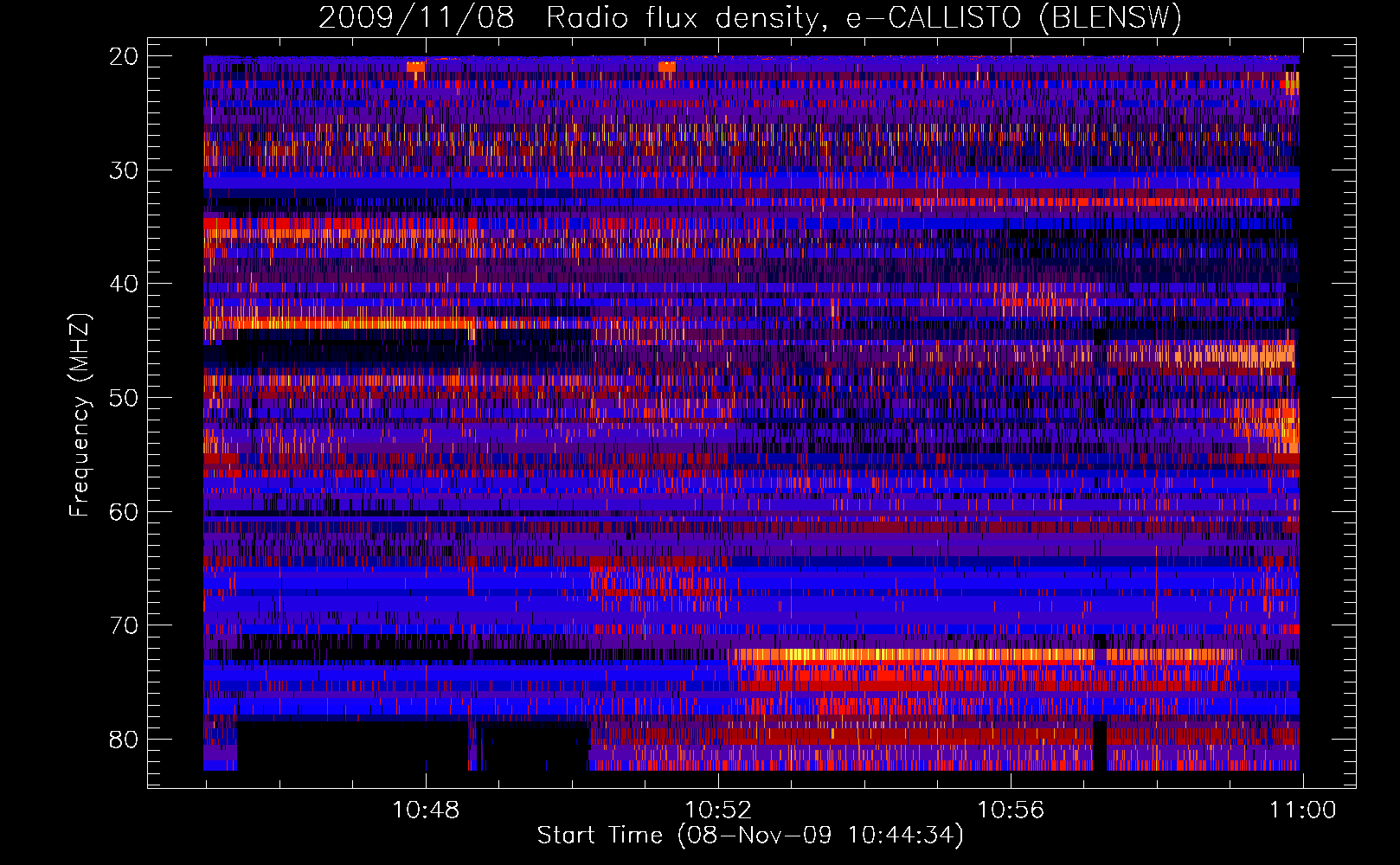This screenshot has height=865, width=1400.
Task: Click the '30' frequency tick label
Action: [124, 170]
